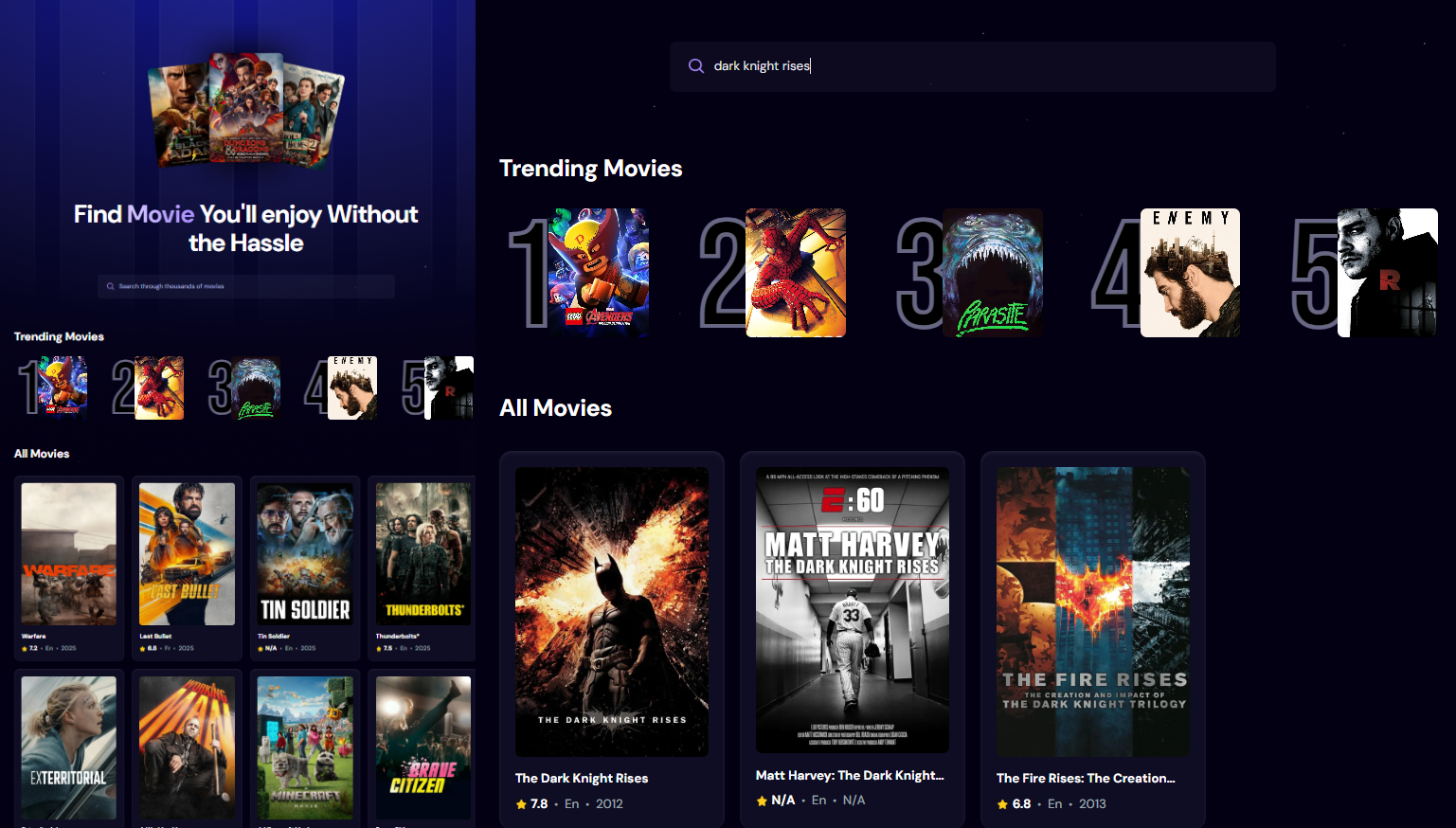Click the 'Last Bullet' title in the left panel
Viewport: 1456px width, 828px height.
coord(155,637)
